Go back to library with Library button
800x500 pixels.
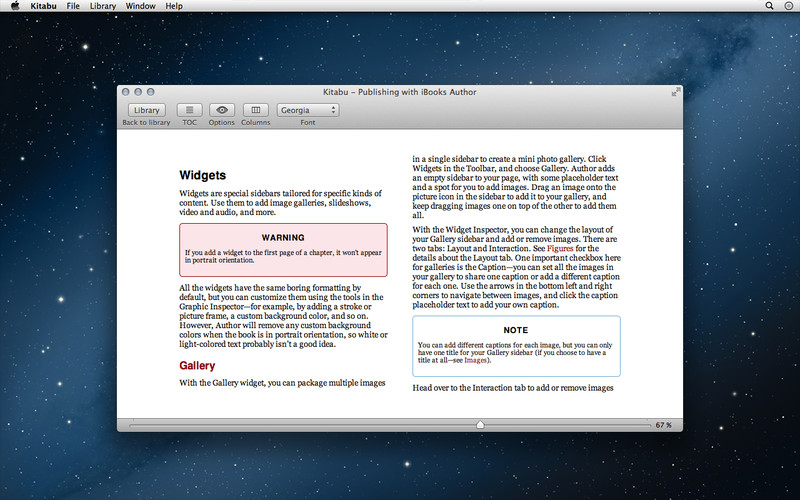click(x=146, y=110)
